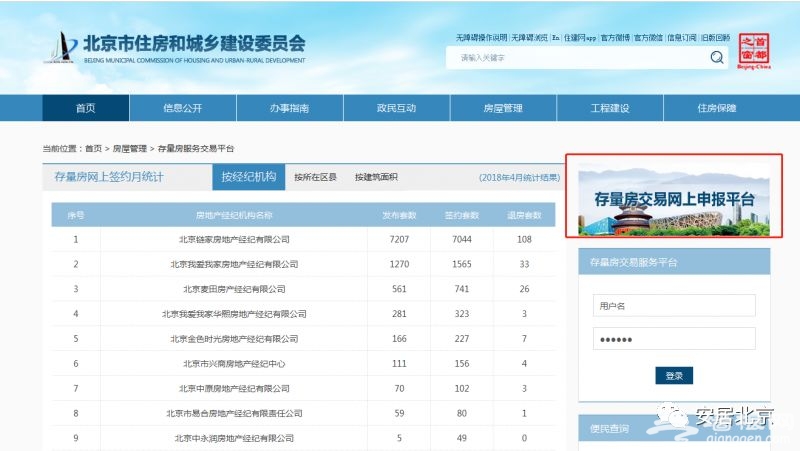Click the 北京市住房和城乡建设委员会 site title

click(x=194, y=43)
